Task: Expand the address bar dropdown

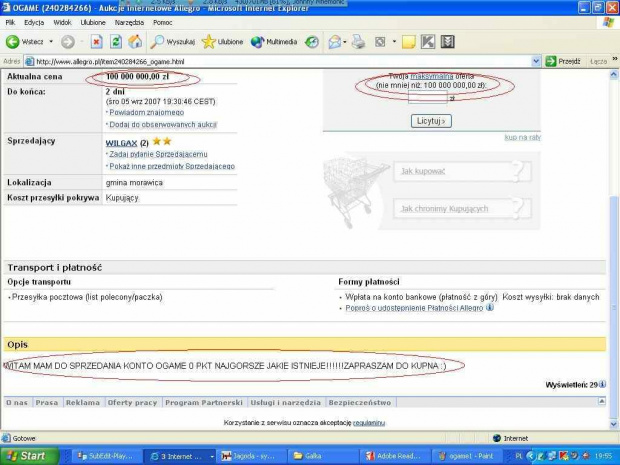Action: click(x=536, y=61)
